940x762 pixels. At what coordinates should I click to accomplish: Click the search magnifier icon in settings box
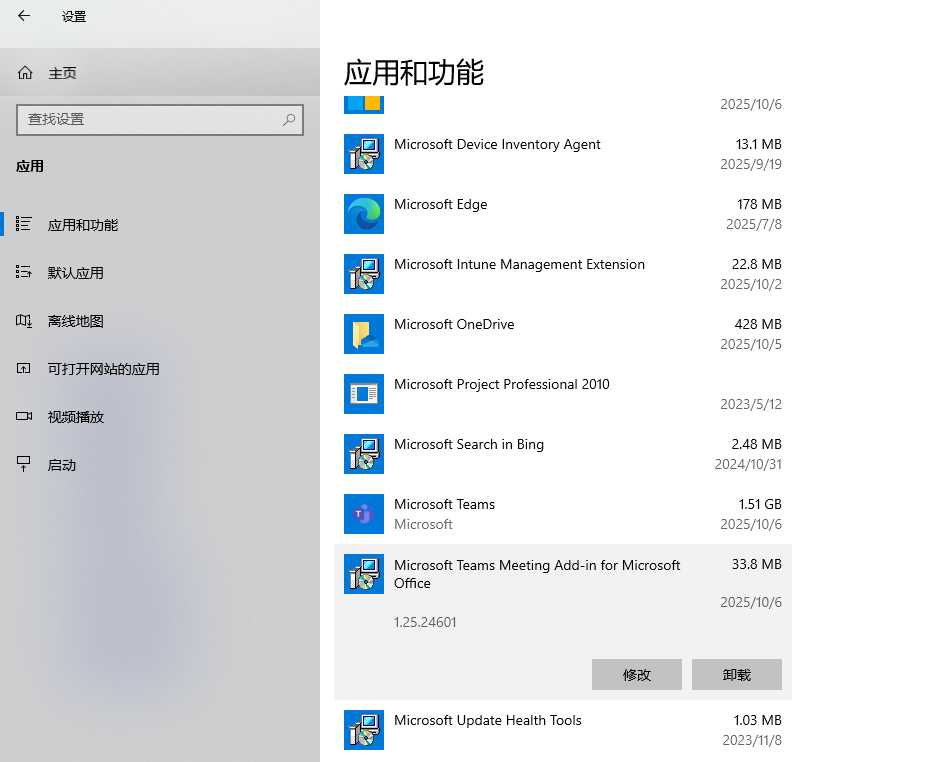289,119
